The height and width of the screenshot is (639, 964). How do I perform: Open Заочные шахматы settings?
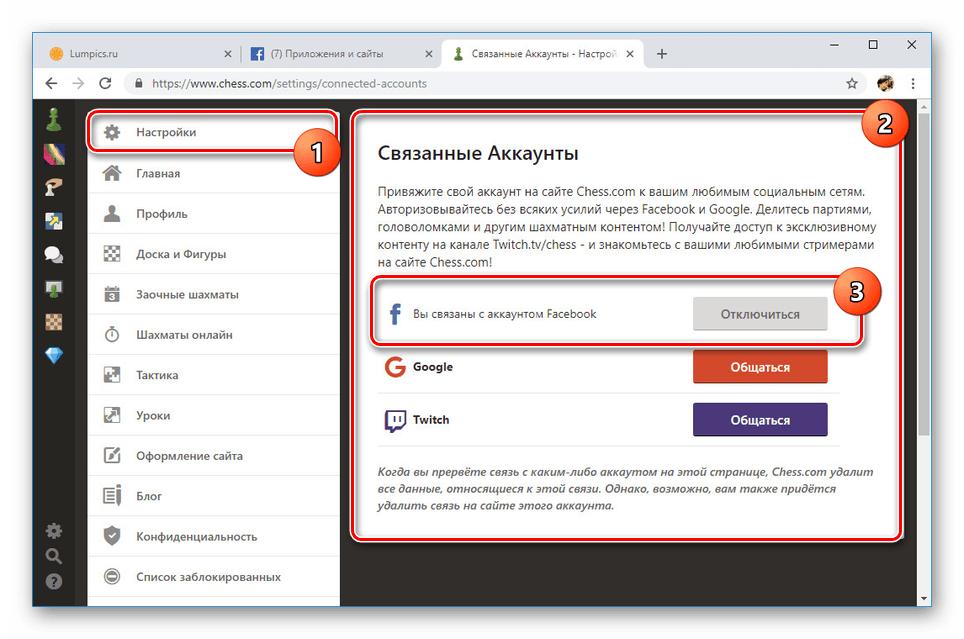pos(213,295)
